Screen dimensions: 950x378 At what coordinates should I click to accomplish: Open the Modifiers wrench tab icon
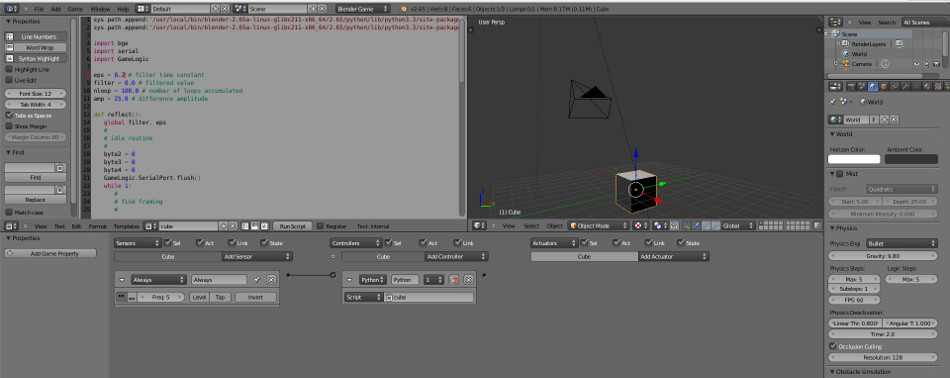coord(905,86)
